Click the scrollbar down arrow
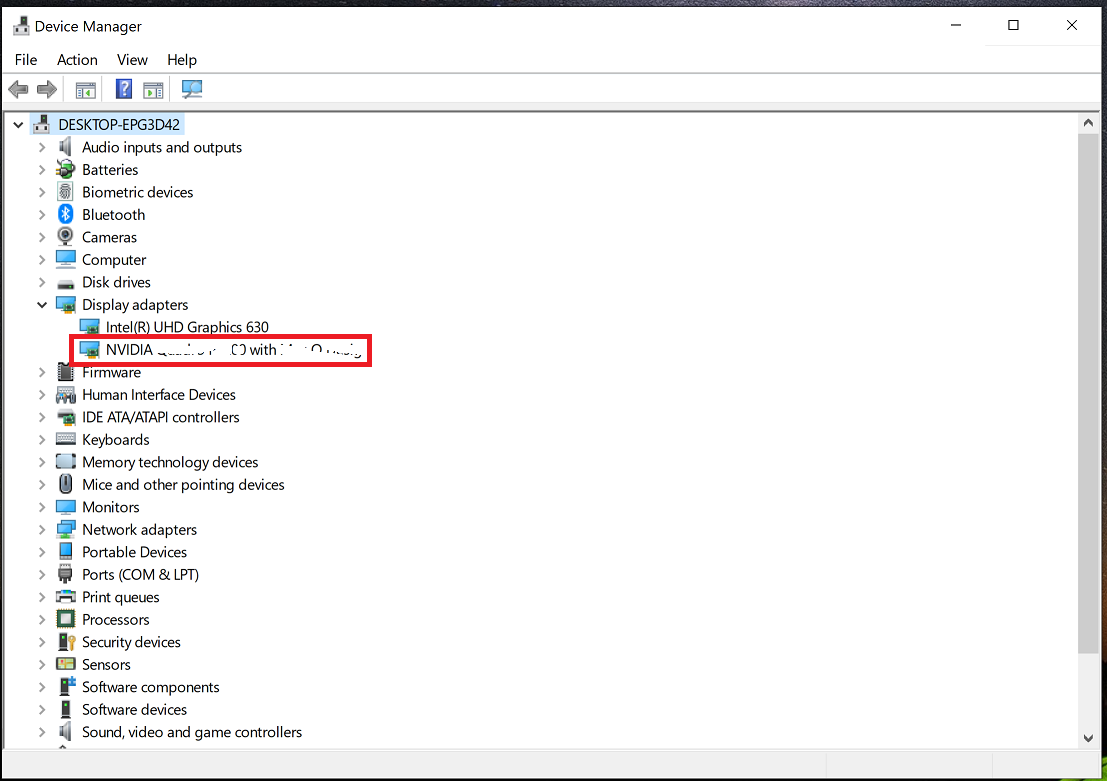 click(x=1089, y=738)
